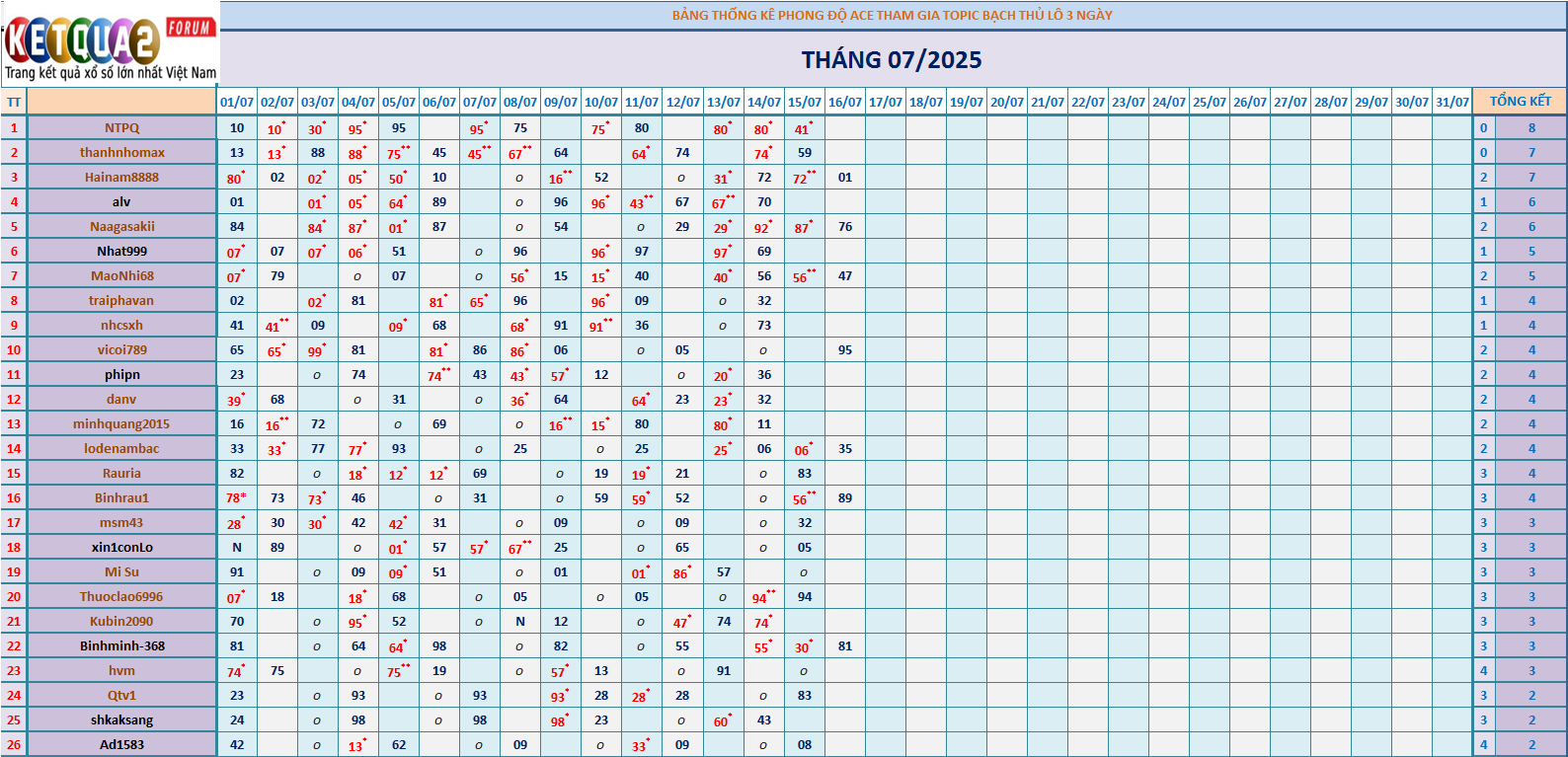Select the 31/07 date column header
Viewport: 1568px width, 757px height.
[x=1452, y=102]
